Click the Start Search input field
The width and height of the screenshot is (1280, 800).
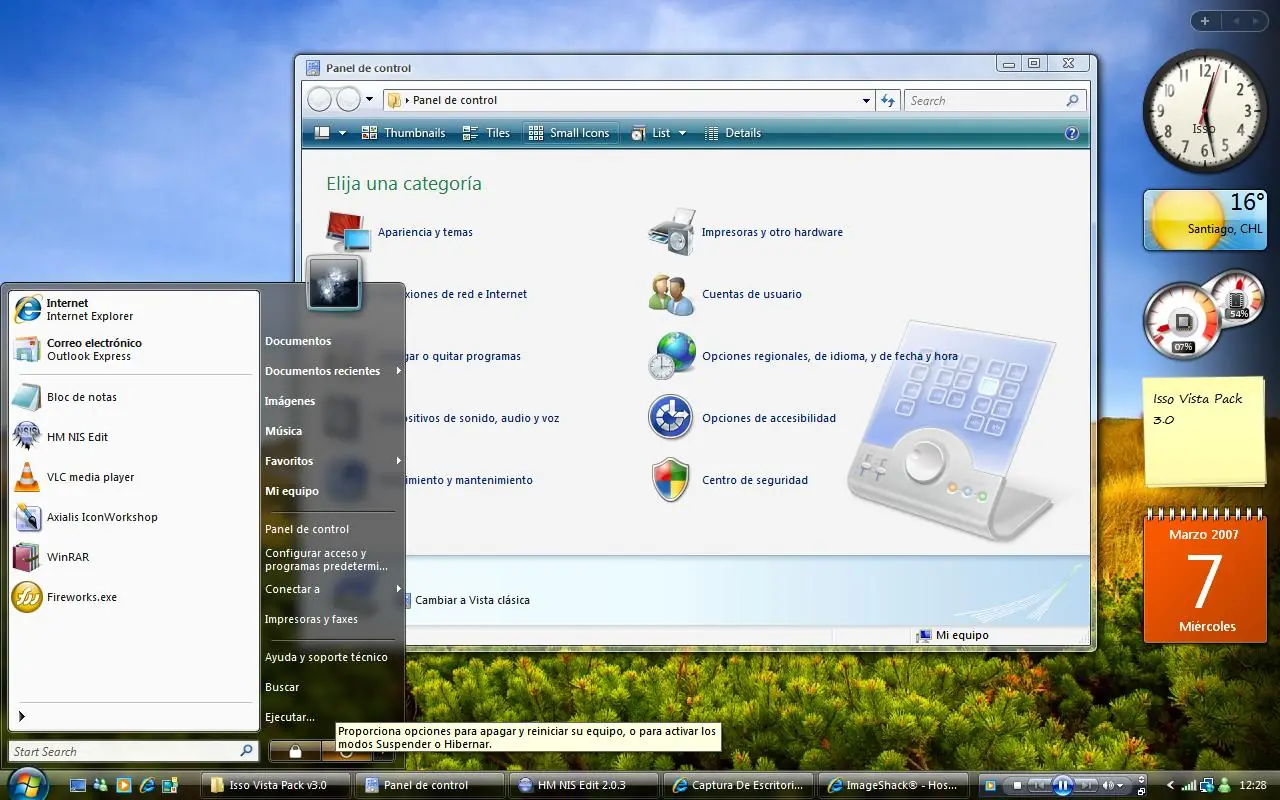tap(132, 751)
